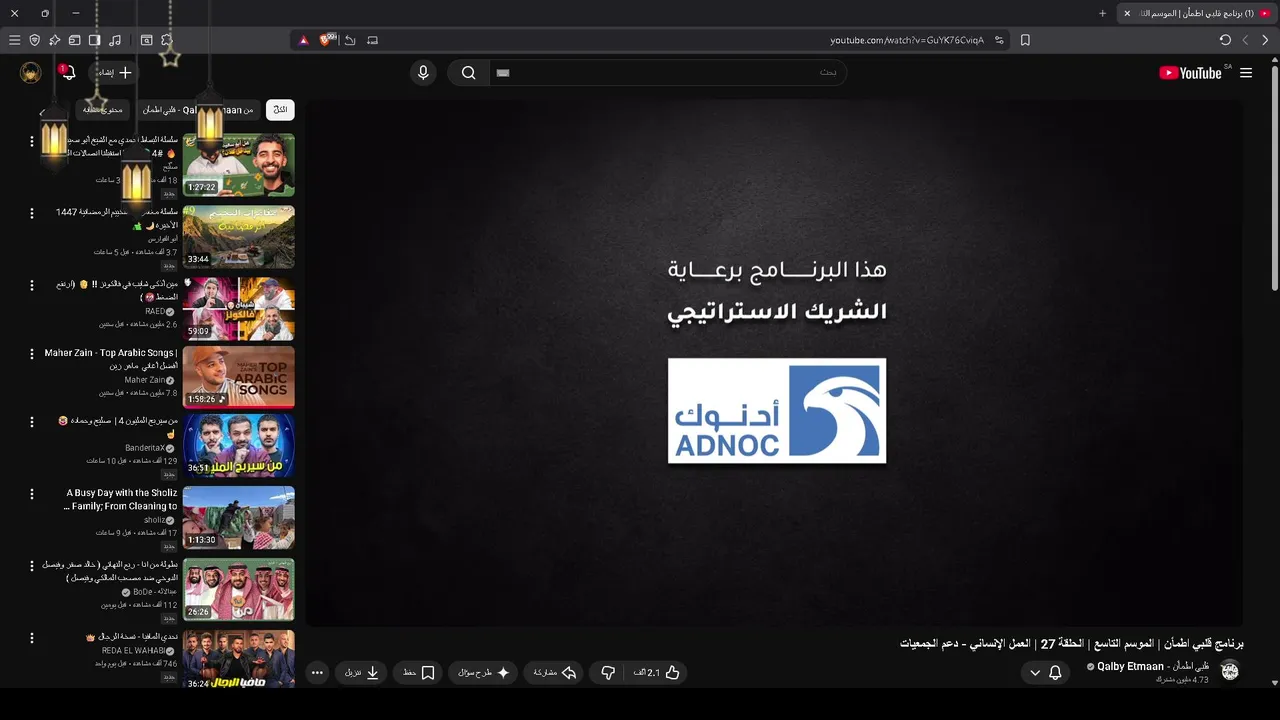
Task: Click the Download (تنزيل) button
Action: tap(362, 673)
